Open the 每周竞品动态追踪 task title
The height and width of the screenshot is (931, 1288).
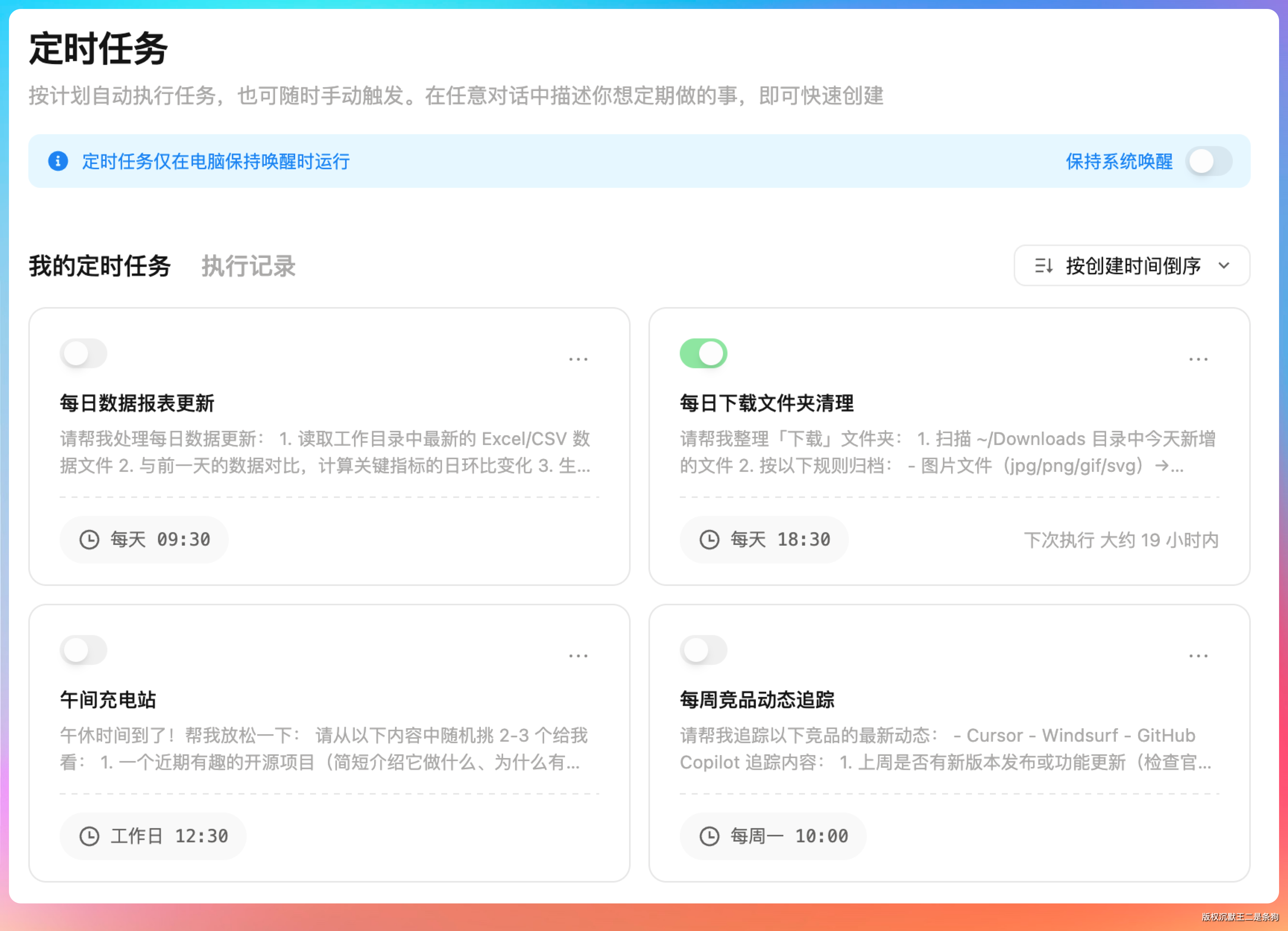click(757, 700)
